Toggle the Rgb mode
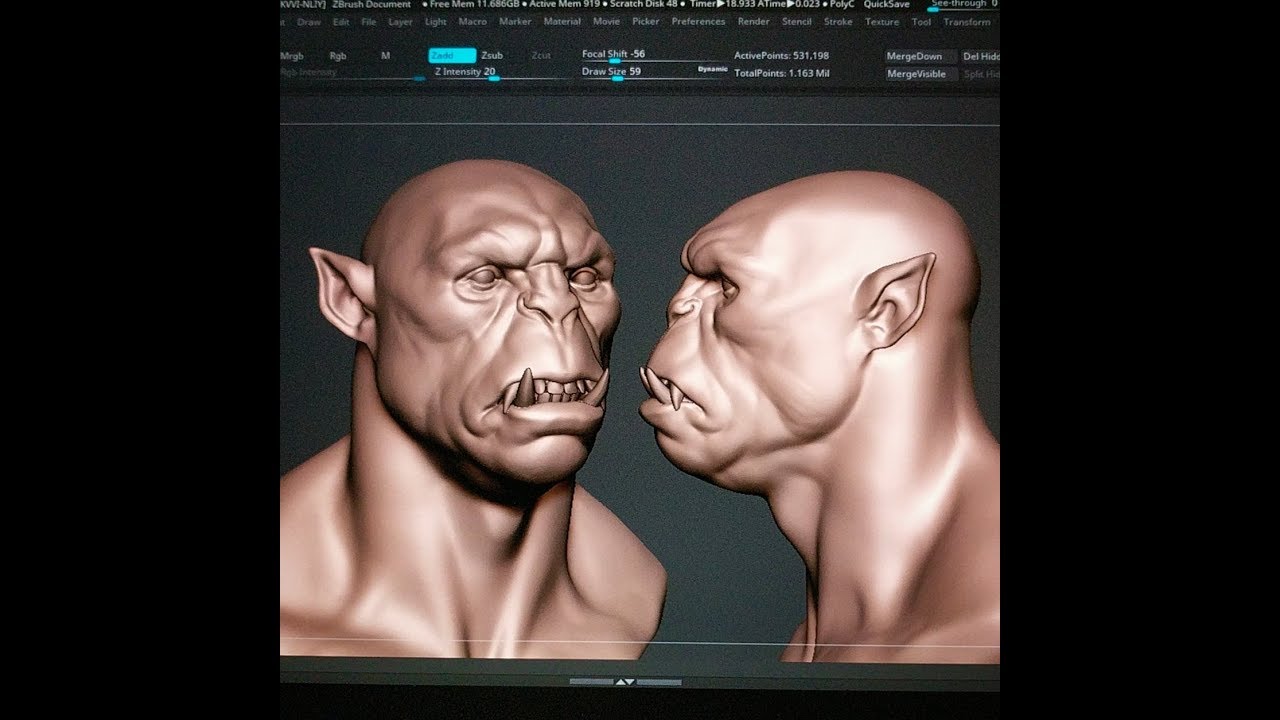 [338, 56]
